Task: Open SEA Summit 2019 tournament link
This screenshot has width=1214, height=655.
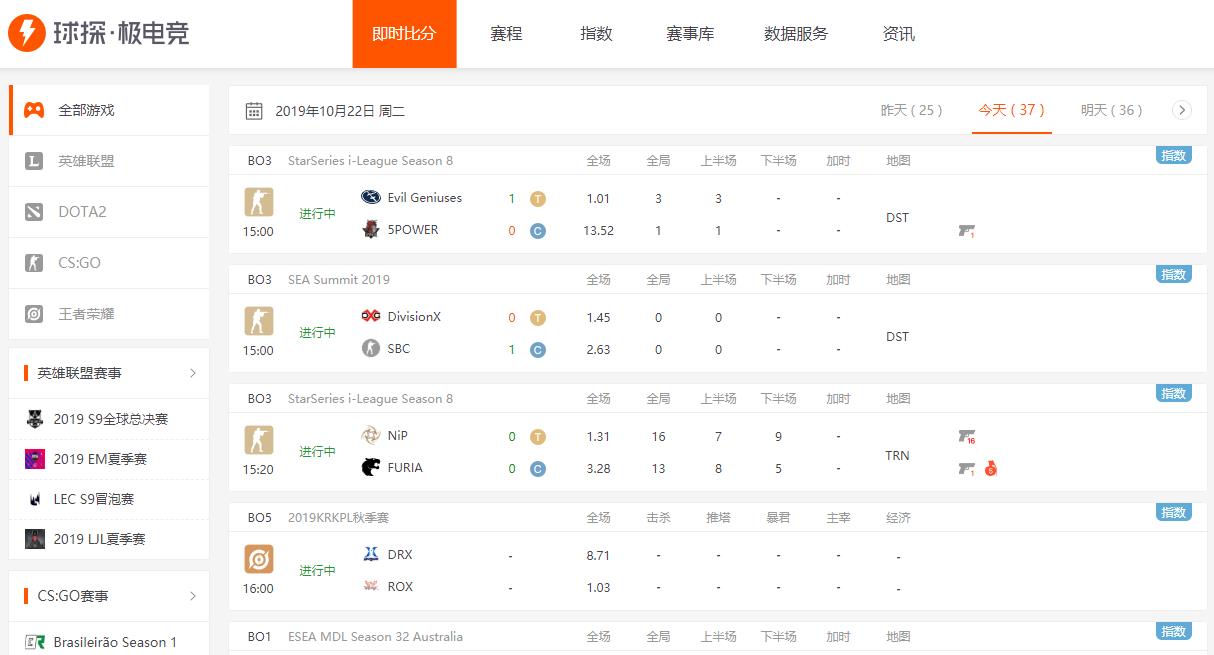Action: (339, 280)
